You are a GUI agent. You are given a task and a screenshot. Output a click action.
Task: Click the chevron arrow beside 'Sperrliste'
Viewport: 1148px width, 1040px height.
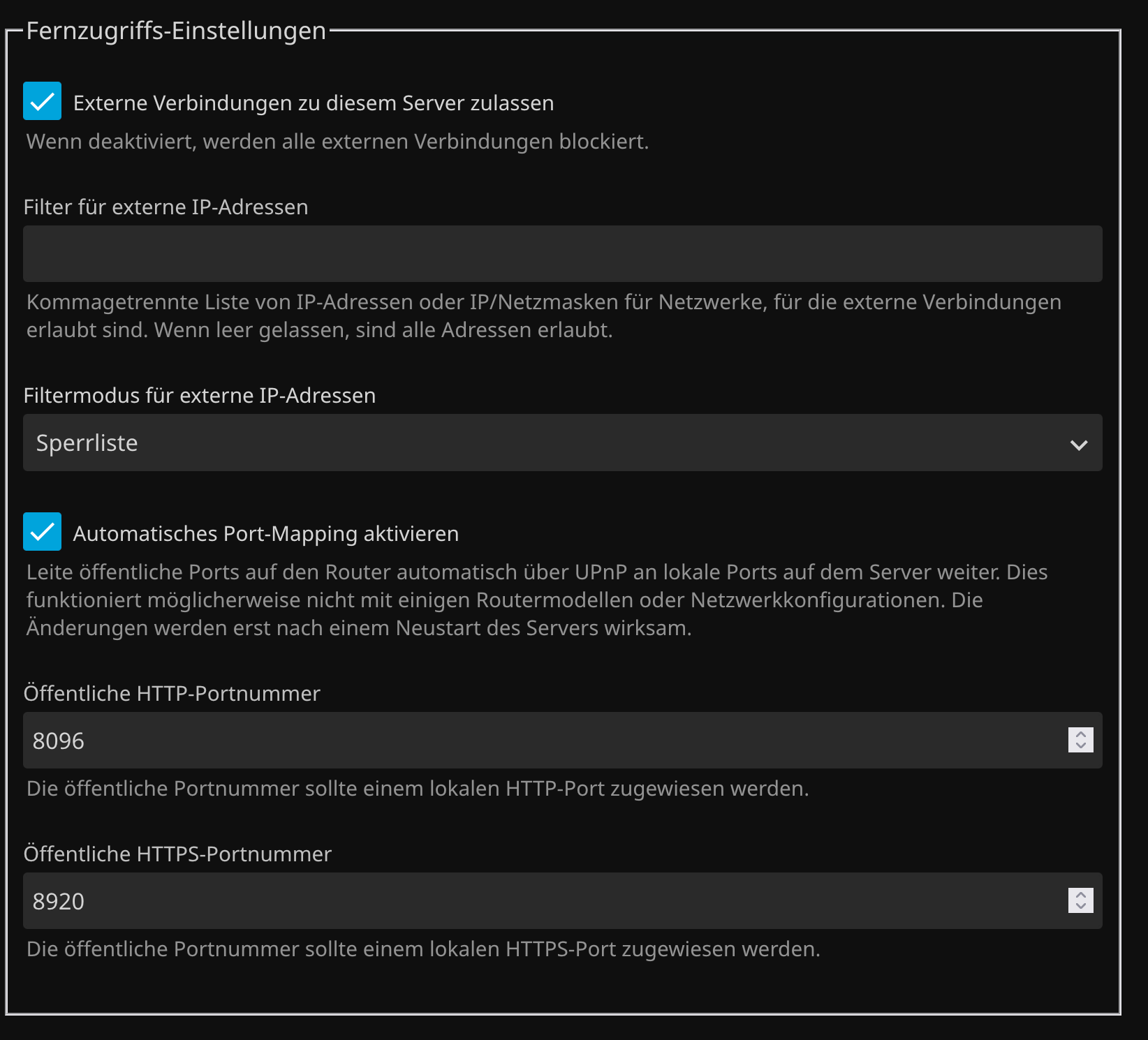click(1079, 445)
